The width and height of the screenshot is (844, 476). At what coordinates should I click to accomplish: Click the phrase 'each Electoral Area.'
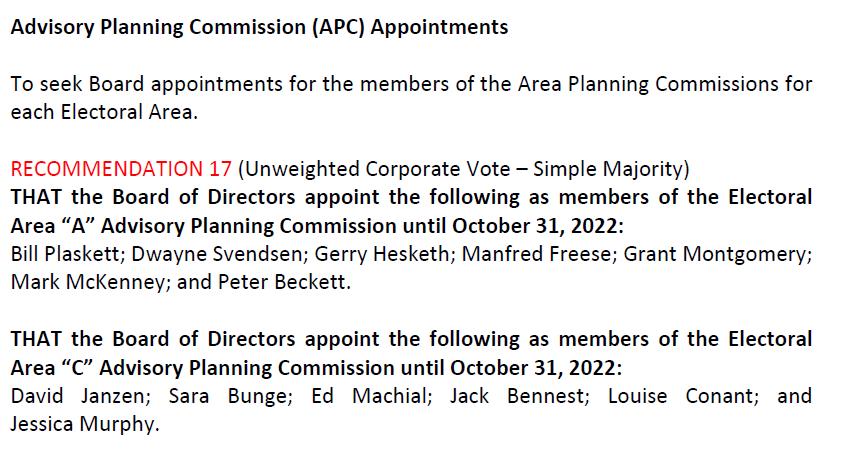tap(104, 112)
